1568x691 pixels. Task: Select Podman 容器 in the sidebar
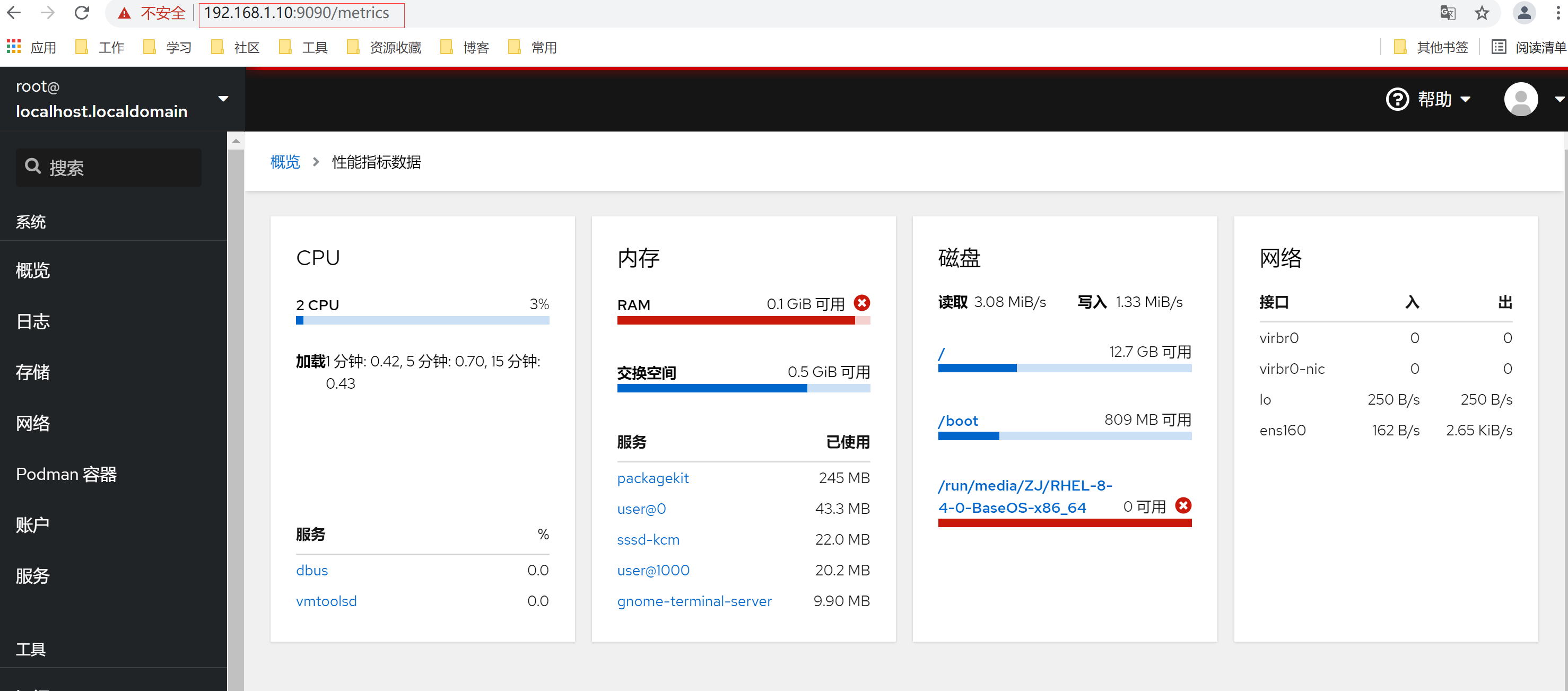tap(66, 474)
